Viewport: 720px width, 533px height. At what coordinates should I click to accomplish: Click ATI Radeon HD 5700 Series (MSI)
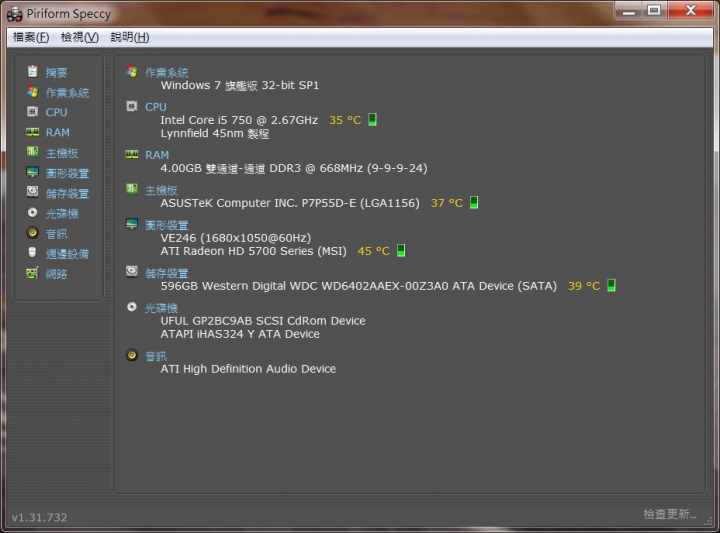(x=253, y=251)
